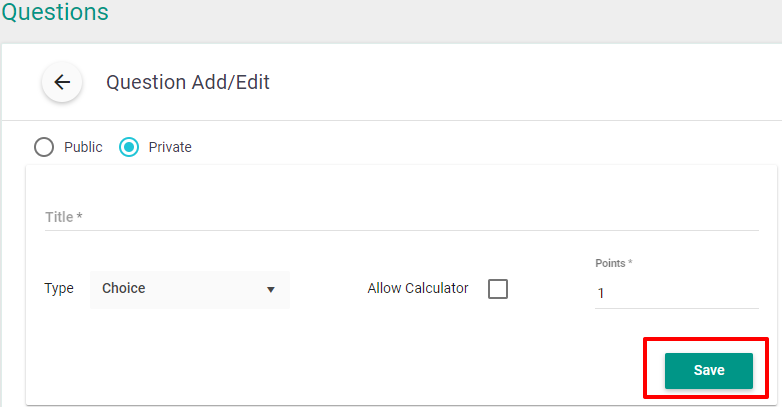The height and width of the screenshot is (407, 782).
Task: Click into the Points field showing 1
Action: pos(677,293)
